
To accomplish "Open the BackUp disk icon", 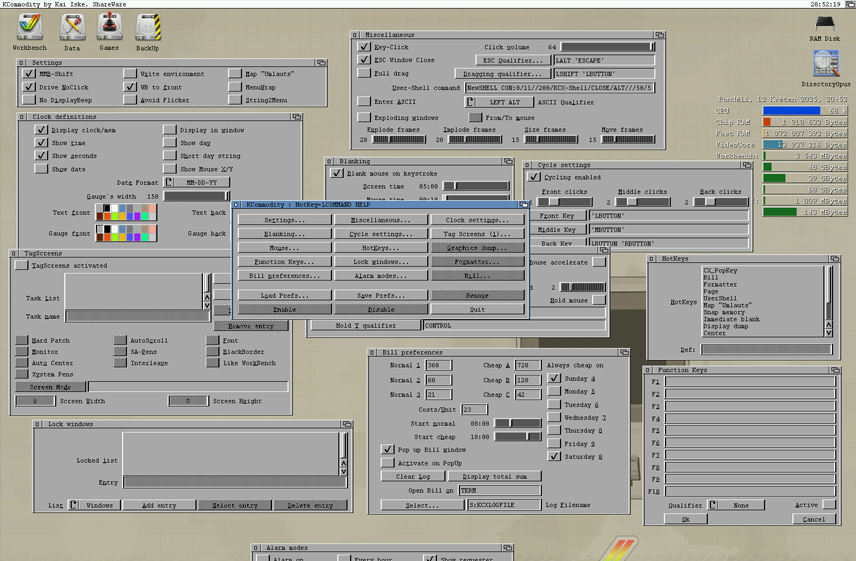I will pyautogui.click(x=147, y=27).
